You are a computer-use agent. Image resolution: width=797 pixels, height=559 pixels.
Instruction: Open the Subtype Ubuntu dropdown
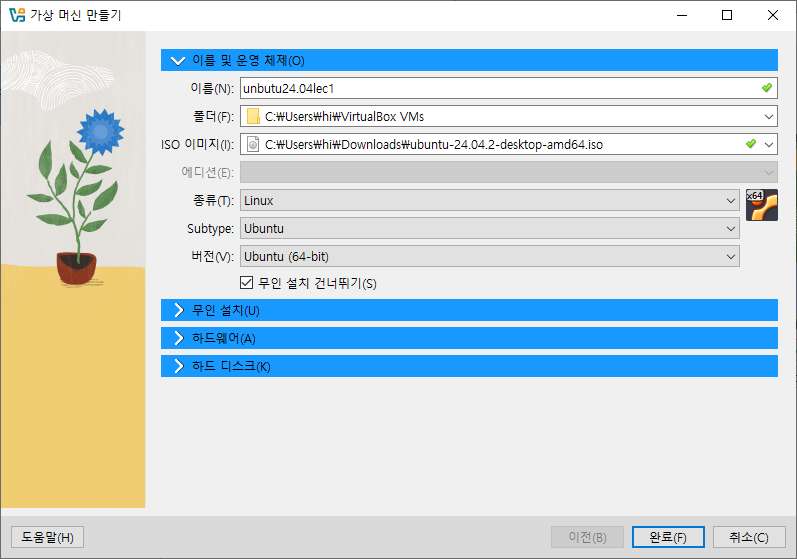coord(489,228)
